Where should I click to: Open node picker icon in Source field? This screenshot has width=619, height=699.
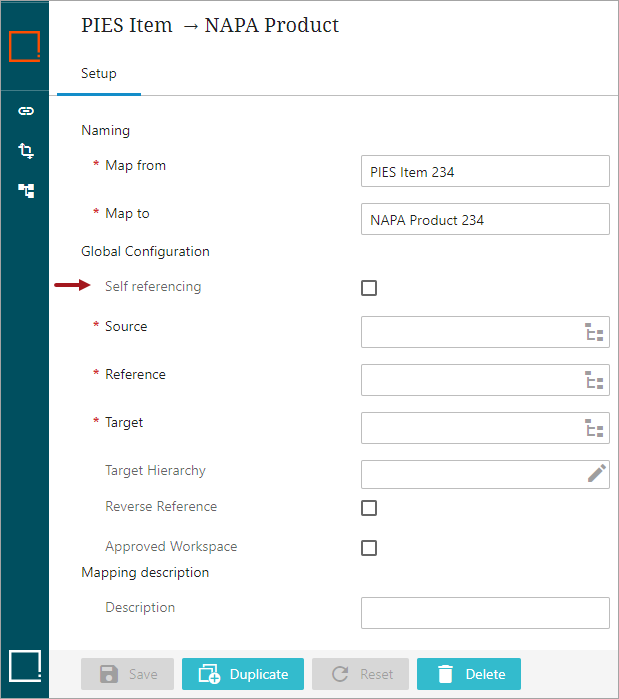595,333
